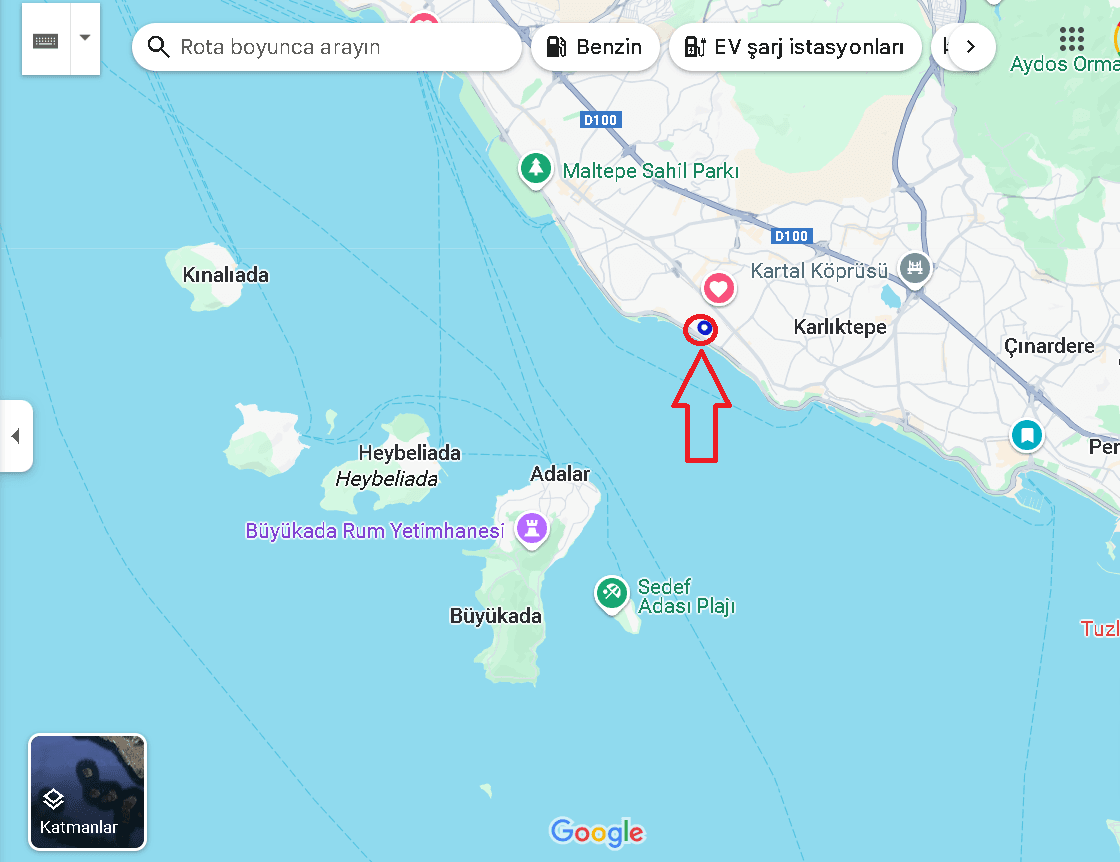1120x862 pixels.
Task: Click the search magnifier icon
Action: (158, 47)
